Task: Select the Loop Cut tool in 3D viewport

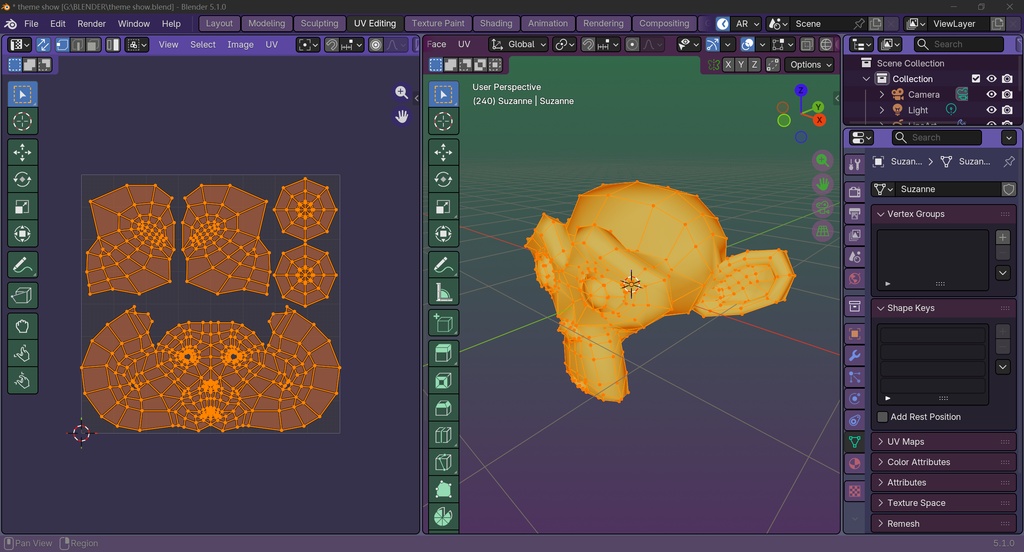Action: coord(443,435)
